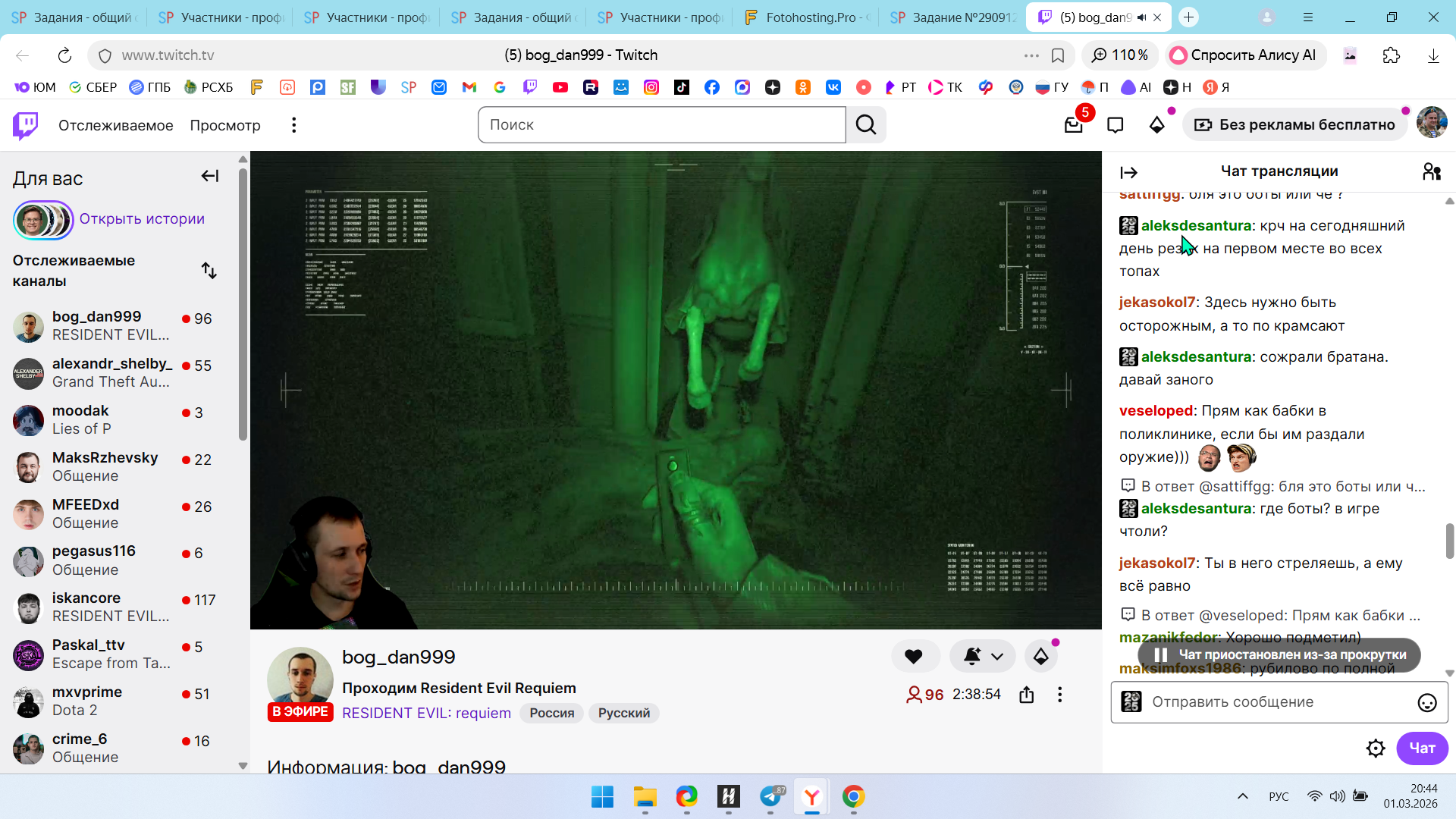Toggle follow heart button for bog_dan999

point(914,657)
